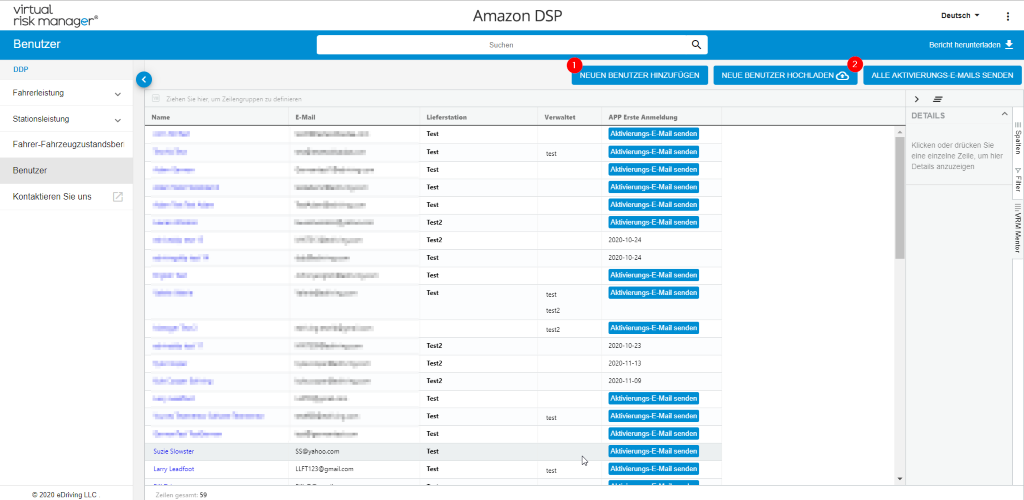The width and height of the screenshot is (1024, 500).
Task: Click the DDP breadcrumb link
Action: coord(20,69)
